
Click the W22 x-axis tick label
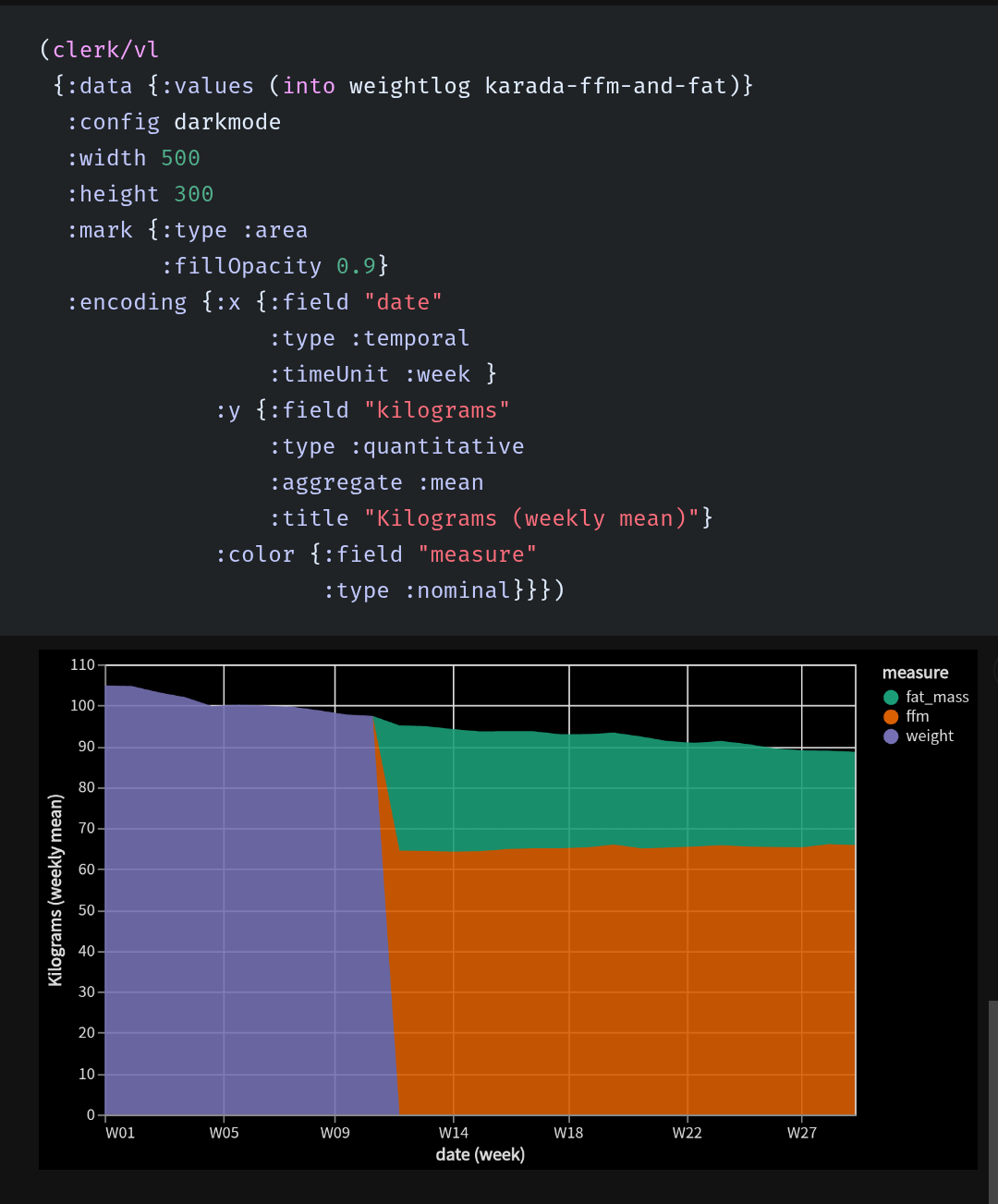[687, 1133]
